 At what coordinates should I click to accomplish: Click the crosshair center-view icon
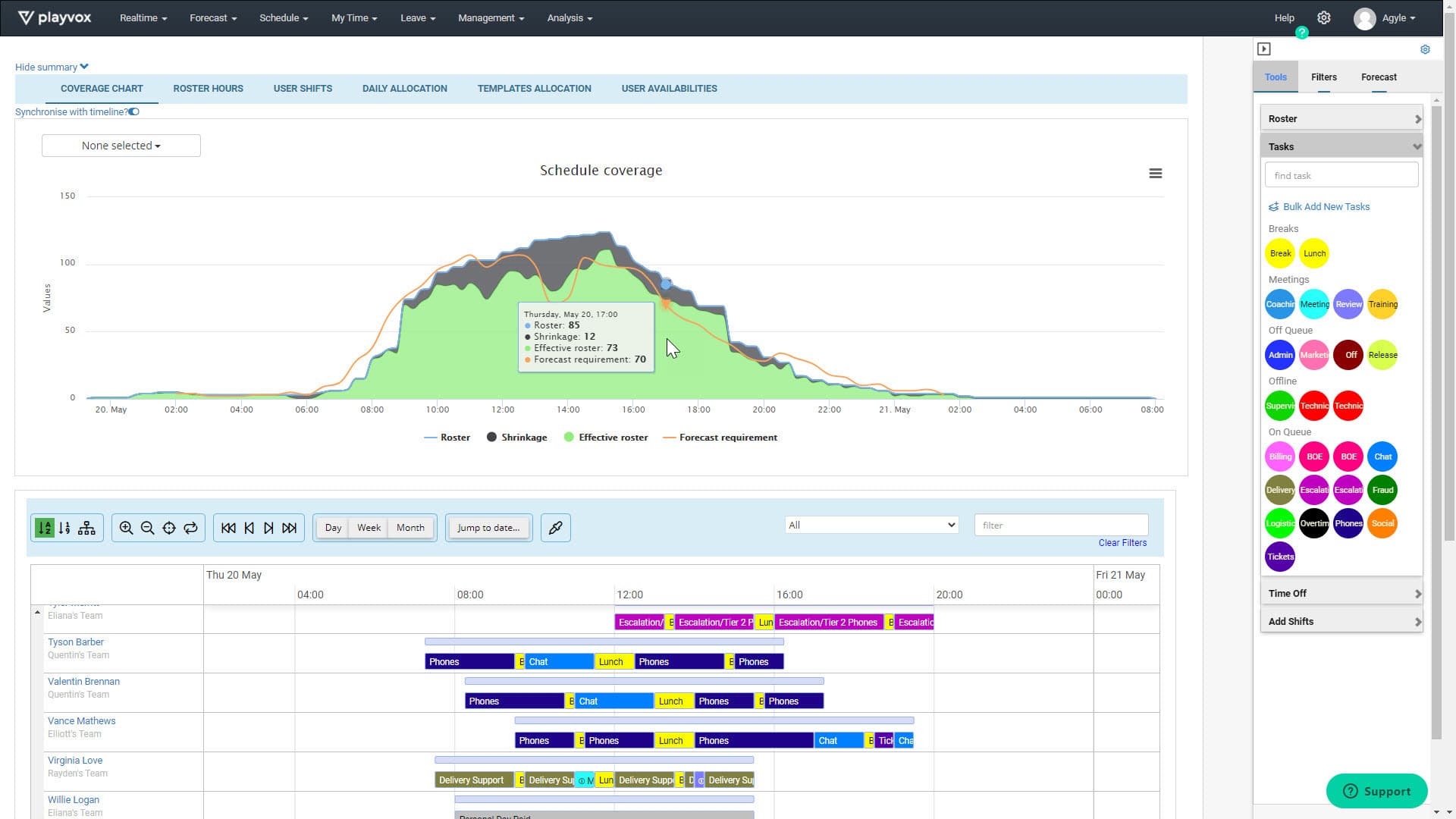[169, 528]
